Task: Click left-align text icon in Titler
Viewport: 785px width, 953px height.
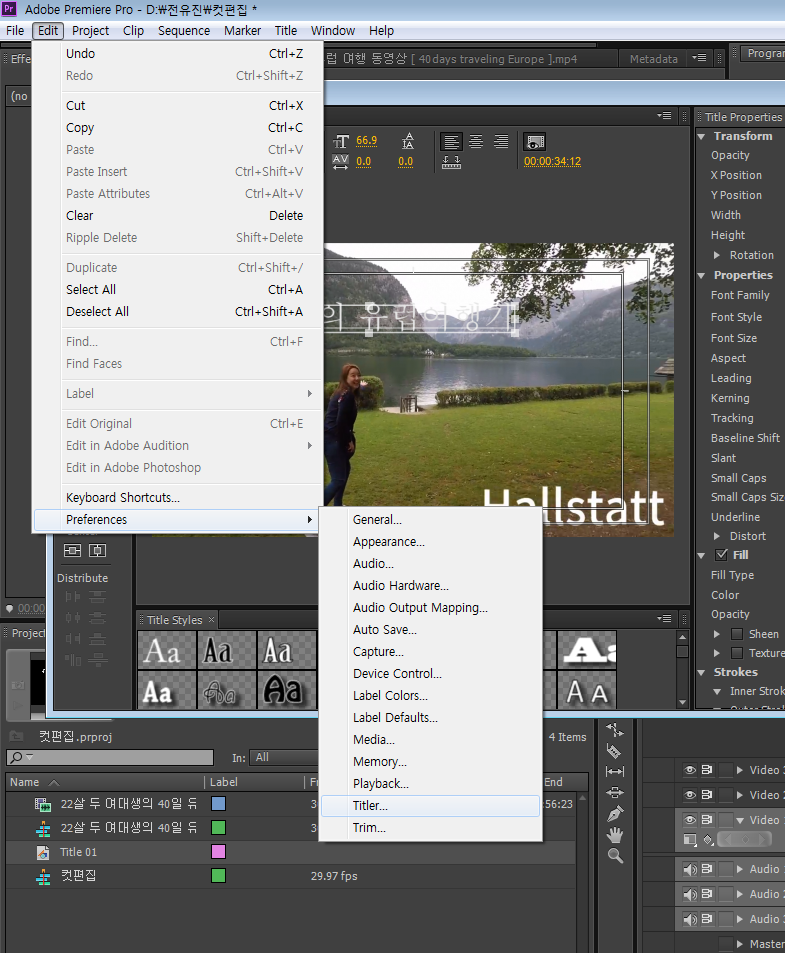Action: [451, 142]
